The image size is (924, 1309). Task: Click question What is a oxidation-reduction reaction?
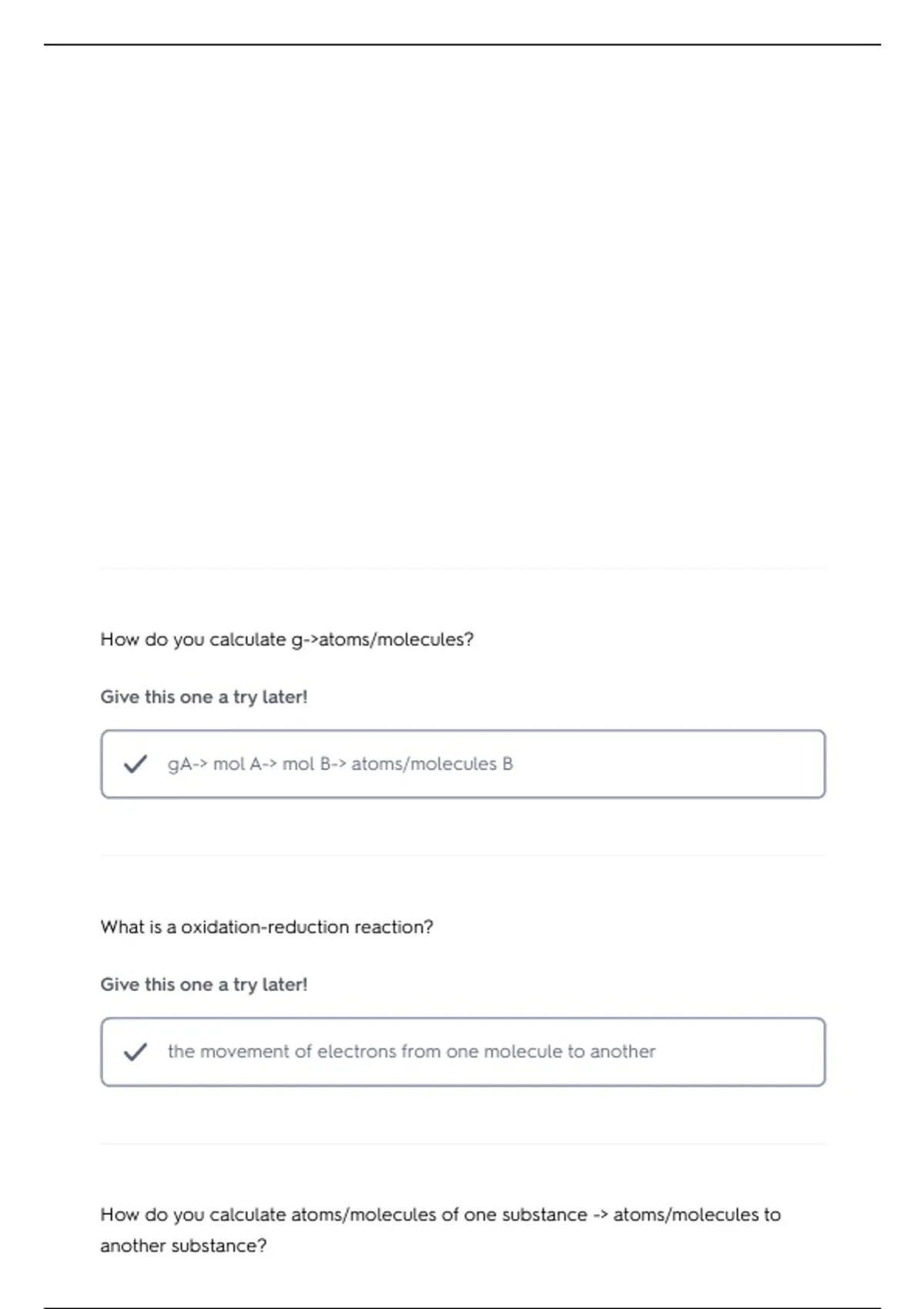click(x=266, y=927)
